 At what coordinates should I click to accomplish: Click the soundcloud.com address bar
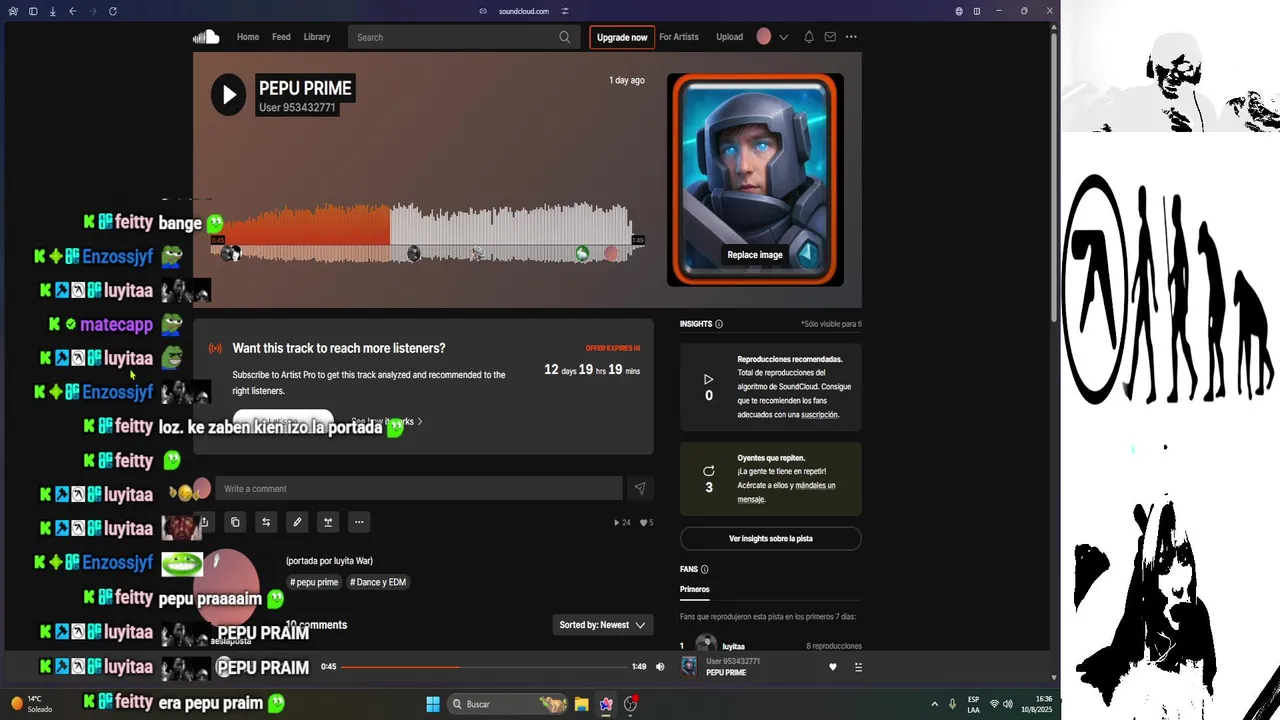coord(524,11)
